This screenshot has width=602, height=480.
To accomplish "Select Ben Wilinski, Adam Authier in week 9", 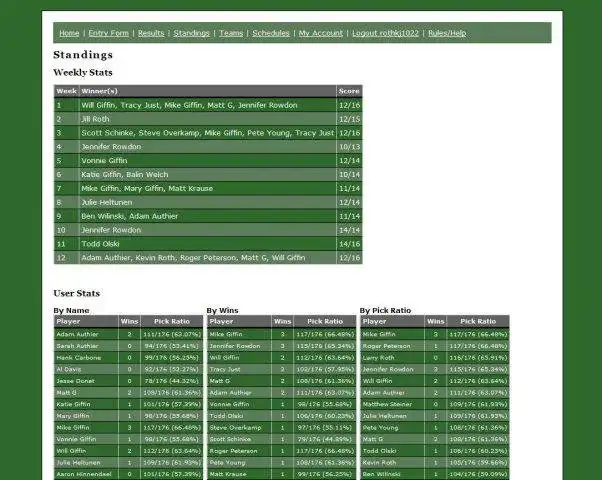I will [130, 216].
